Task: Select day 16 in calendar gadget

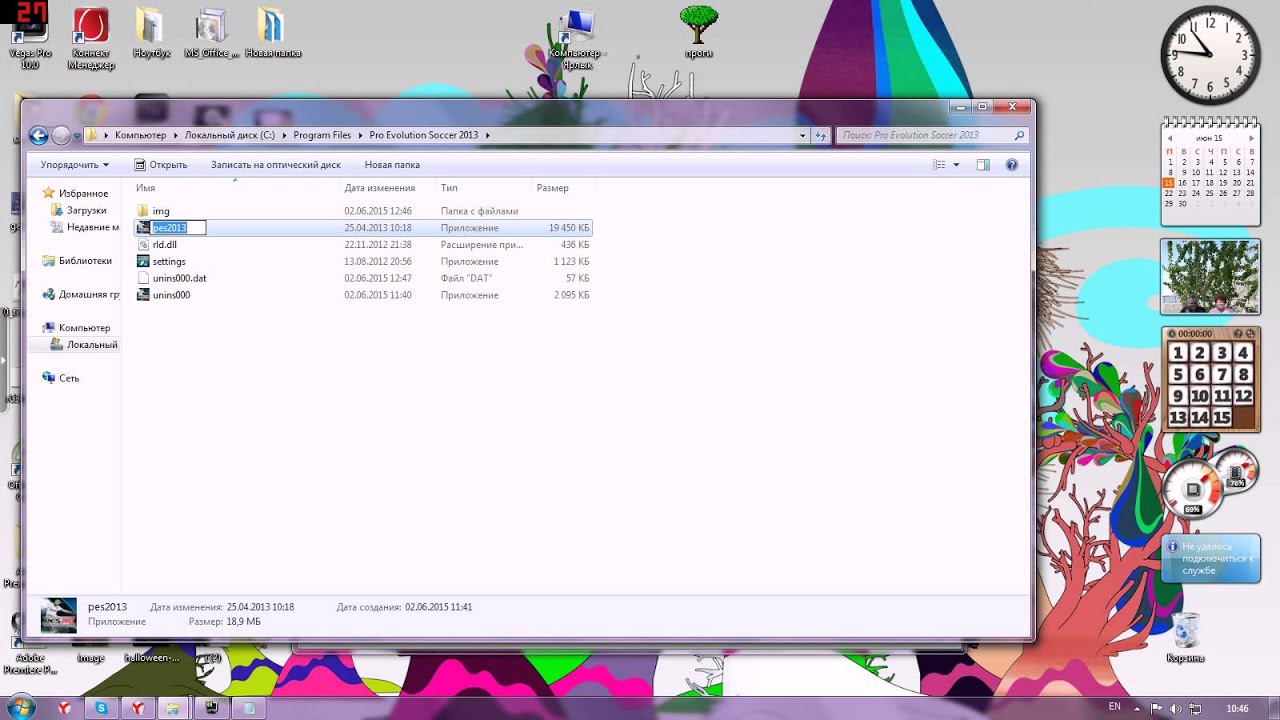Action: click(1182, 183)
